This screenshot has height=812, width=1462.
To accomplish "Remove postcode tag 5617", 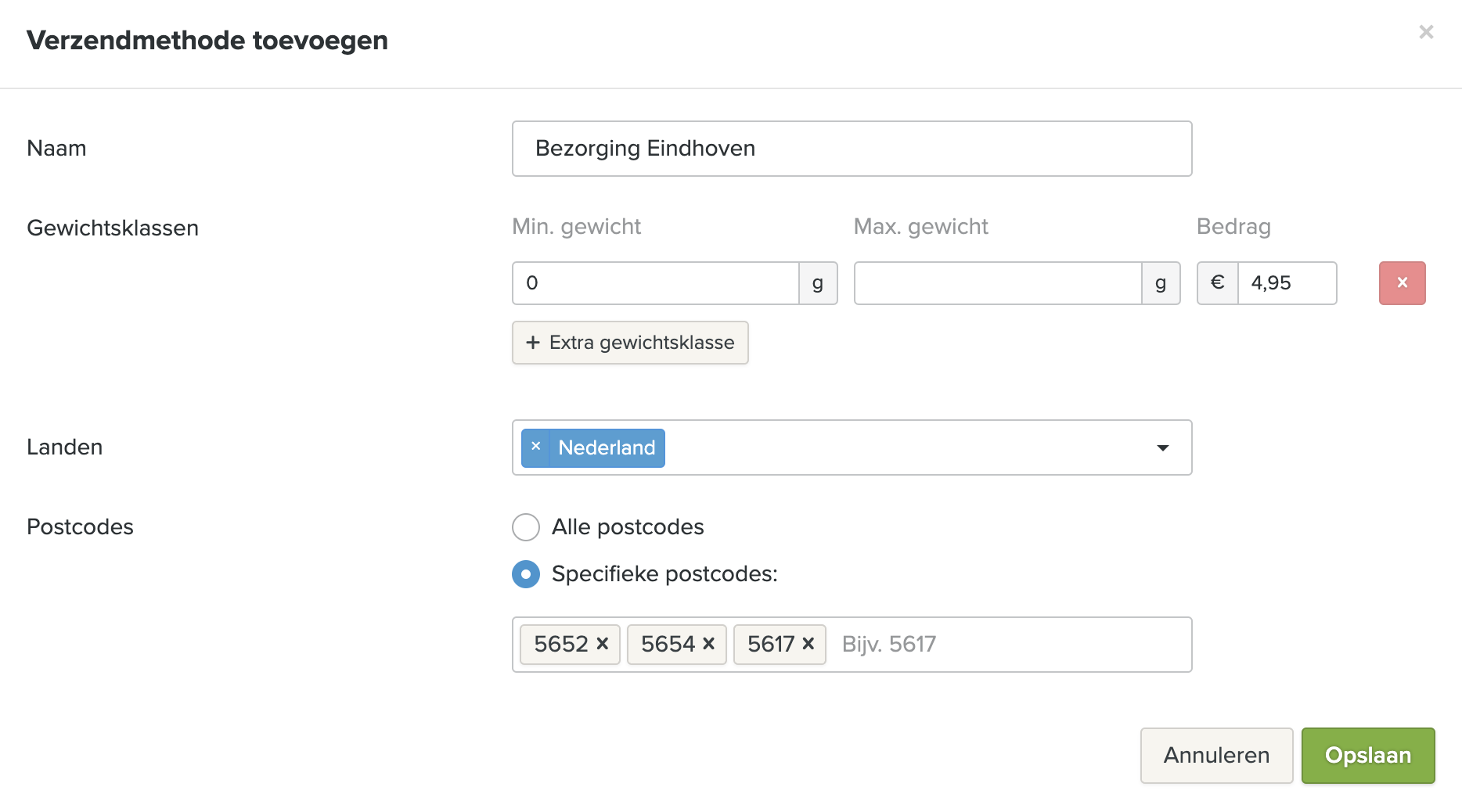I will tap(808, 644).
